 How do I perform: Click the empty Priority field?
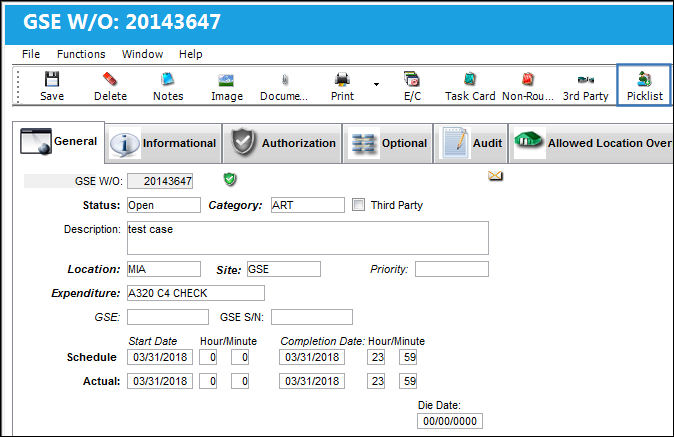pyautogui.click(x=452, y=269)
